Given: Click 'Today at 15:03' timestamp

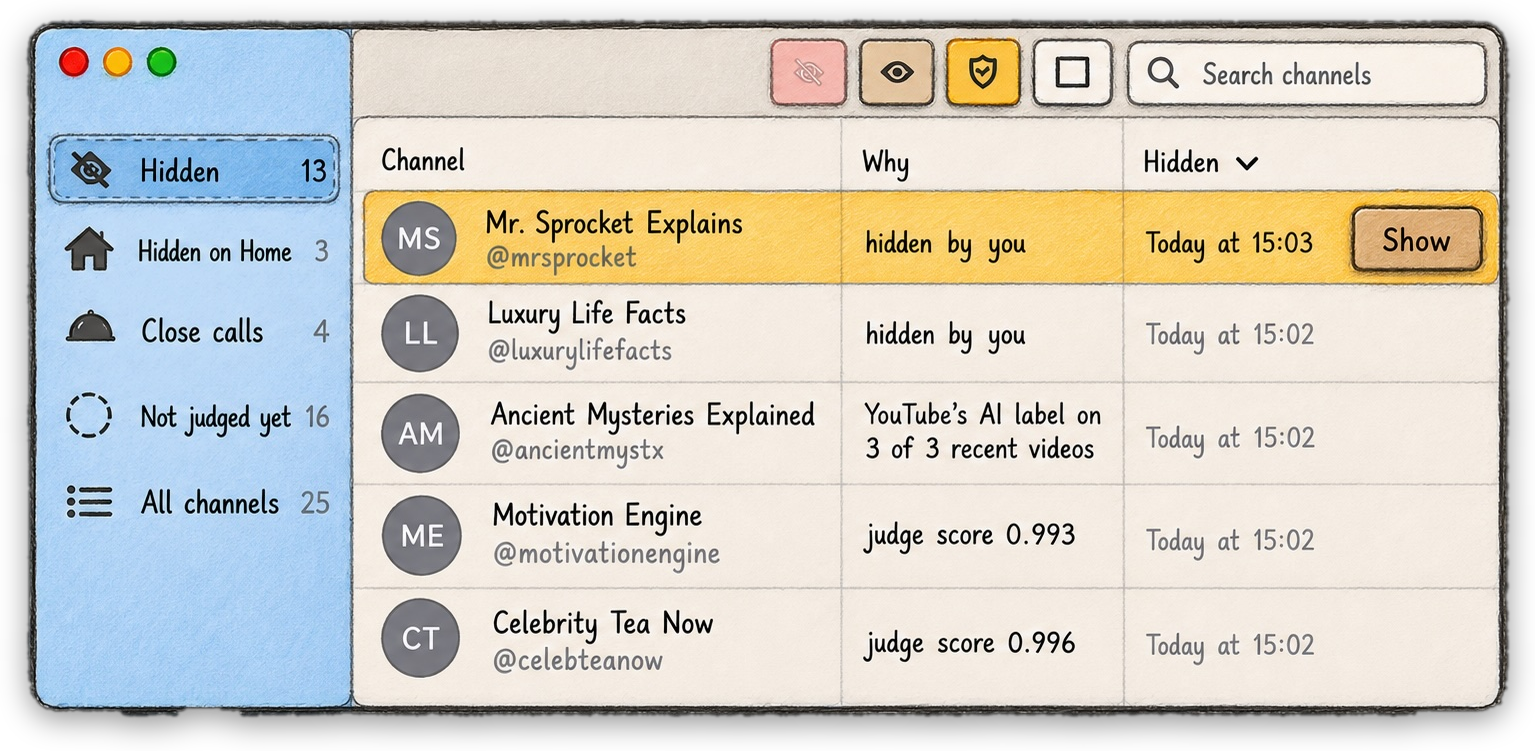Looking at the screenshot, I should click(1229, 243).
